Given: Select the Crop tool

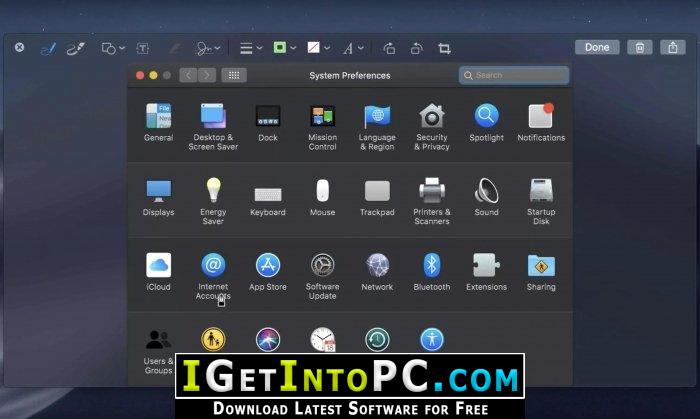Looking at the screenshot, I should [x=444, y=48].
